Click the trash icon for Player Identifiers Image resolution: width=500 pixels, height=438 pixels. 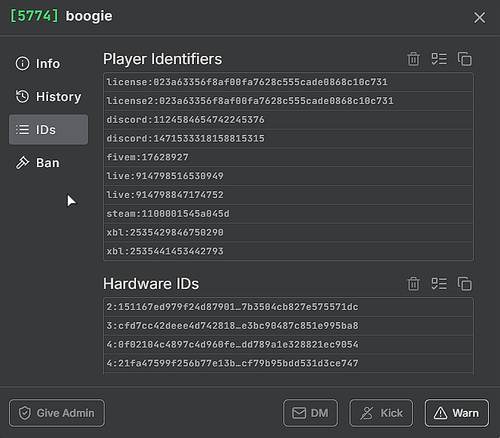(x=413, y=59)
